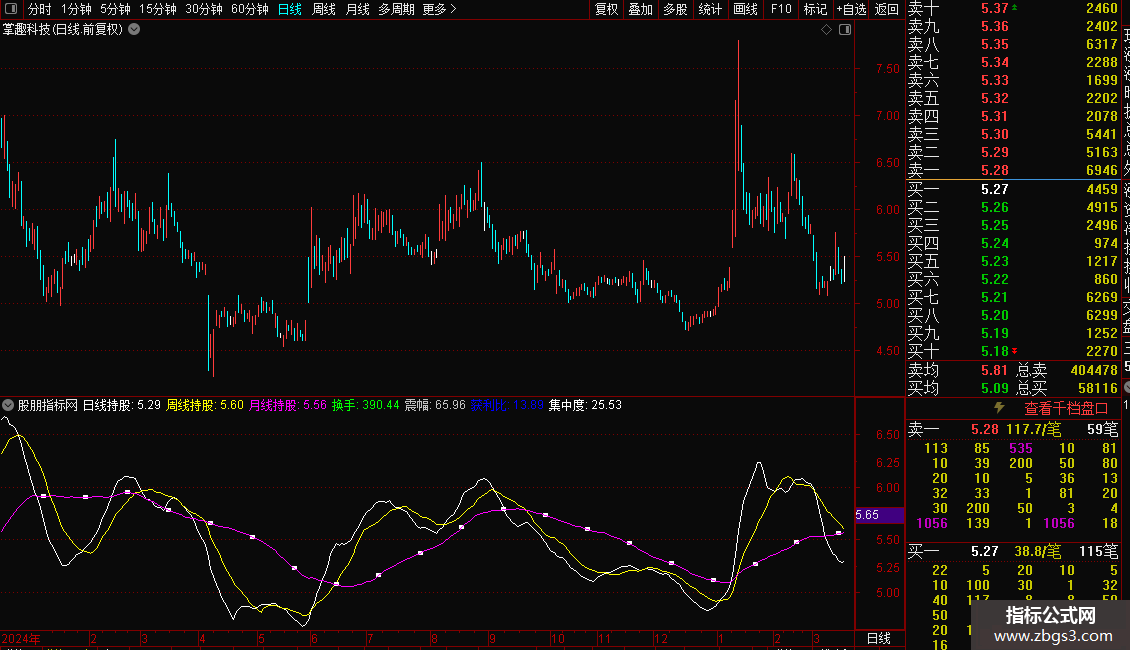Click the lightning icon beside 查看千档盘口
The image size is (1130, 650).
click(1000, 408)
